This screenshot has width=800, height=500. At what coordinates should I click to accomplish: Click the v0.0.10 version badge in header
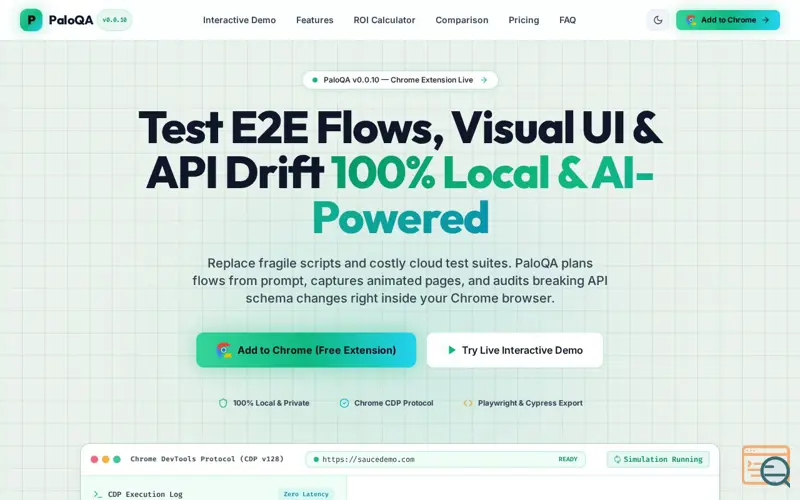(x=115, y=20)
